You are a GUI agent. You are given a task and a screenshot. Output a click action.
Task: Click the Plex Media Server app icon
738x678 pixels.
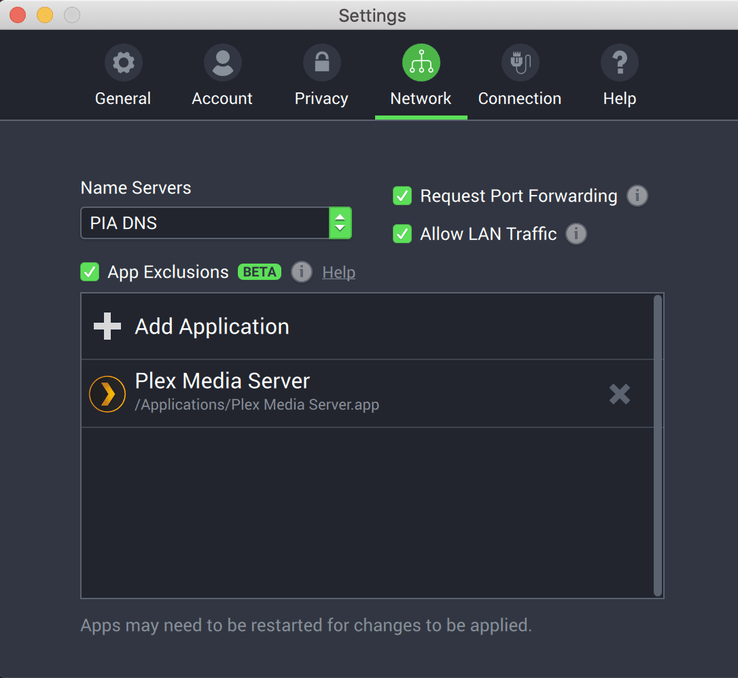[x=107, y=393]
